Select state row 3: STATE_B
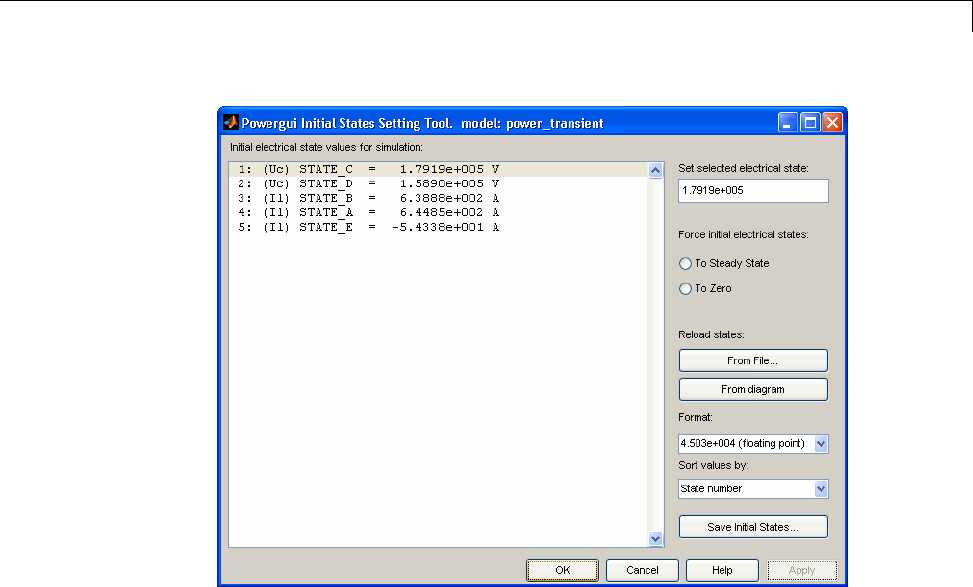The image size is (973, 587). click(438, 198)
